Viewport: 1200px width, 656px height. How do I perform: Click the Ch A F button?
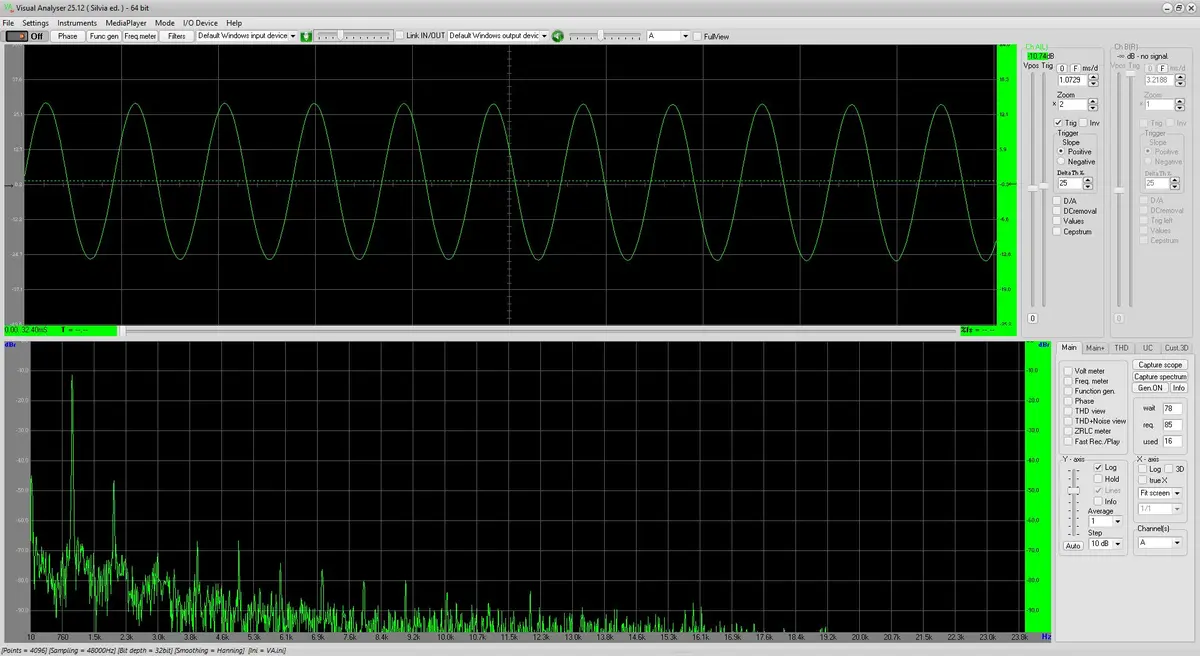click(x=1075, y=68)
